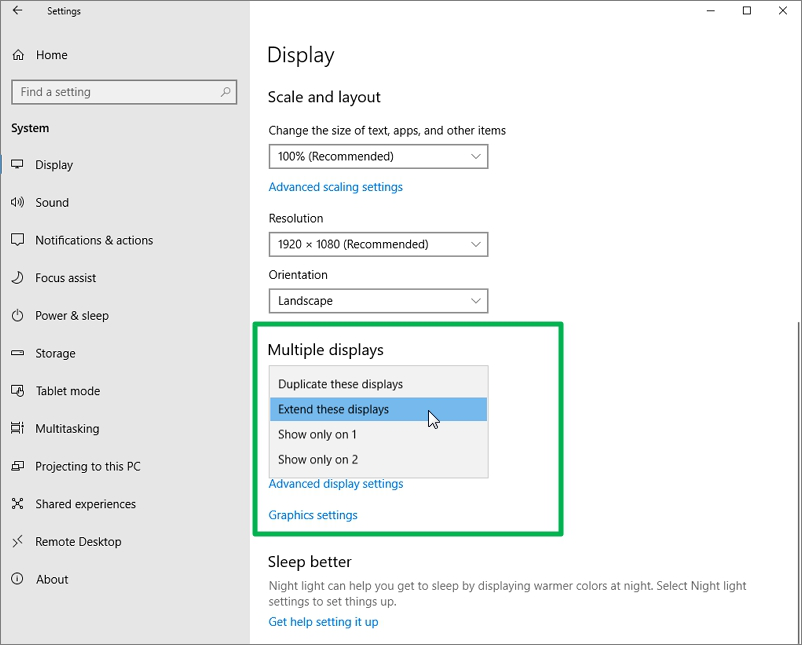
Task: Click the Focus assist moon icon
Action: tap(17, 278)
